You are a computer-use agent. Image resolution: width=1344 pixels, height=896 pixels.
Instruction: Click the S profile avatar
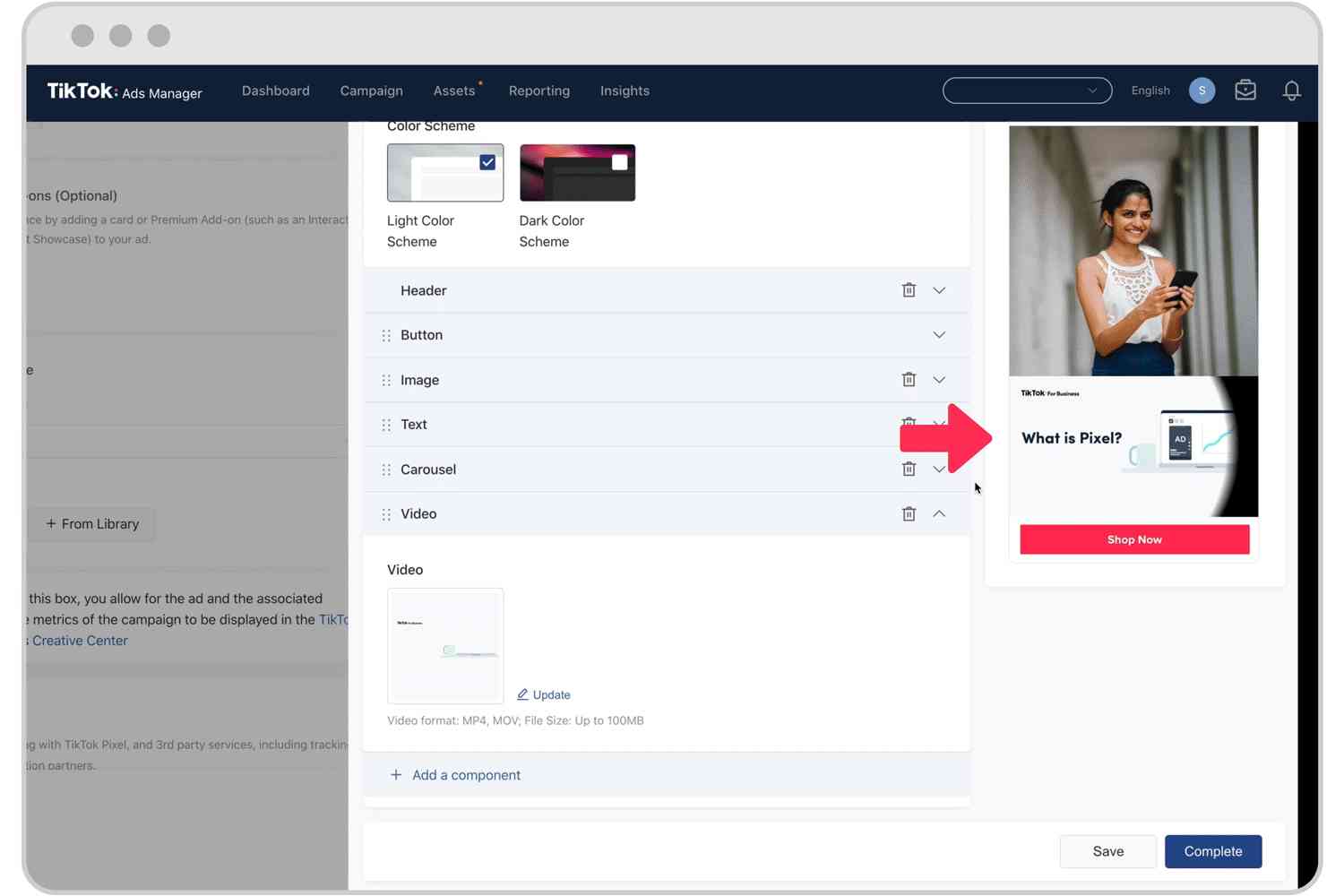click(x=1202, y=90)
